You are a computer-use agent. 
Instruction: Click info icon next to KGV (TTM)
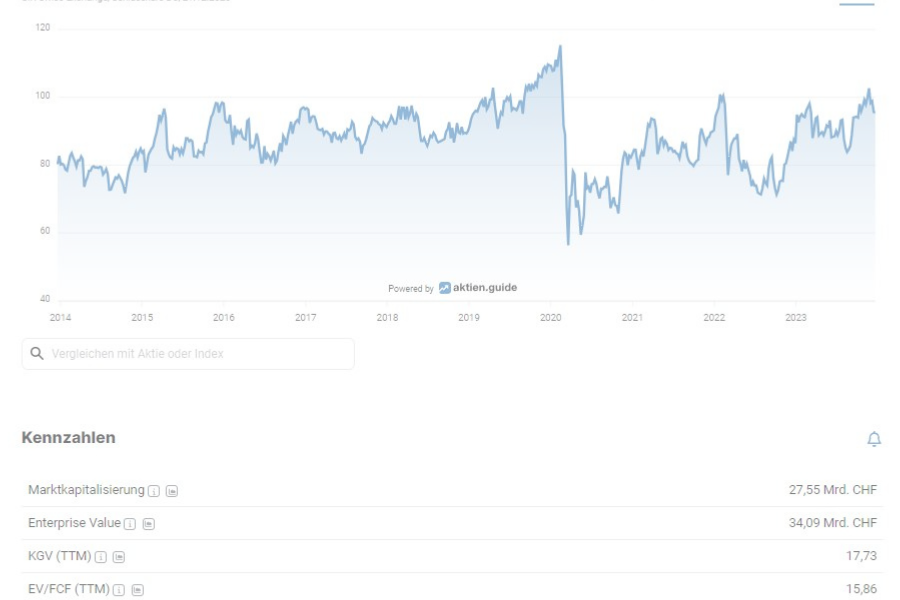(x=100, y=557)
